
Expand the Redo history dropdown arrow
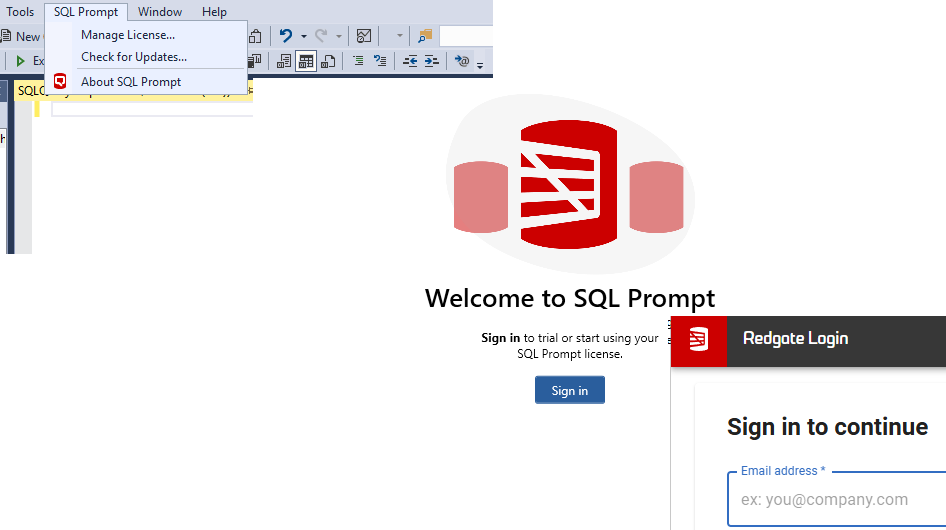339,37
